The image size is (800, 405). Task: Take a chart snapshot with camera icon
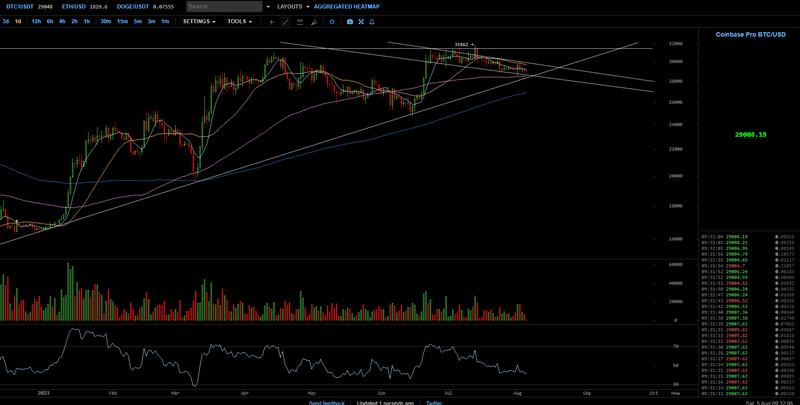coord(350,22)
